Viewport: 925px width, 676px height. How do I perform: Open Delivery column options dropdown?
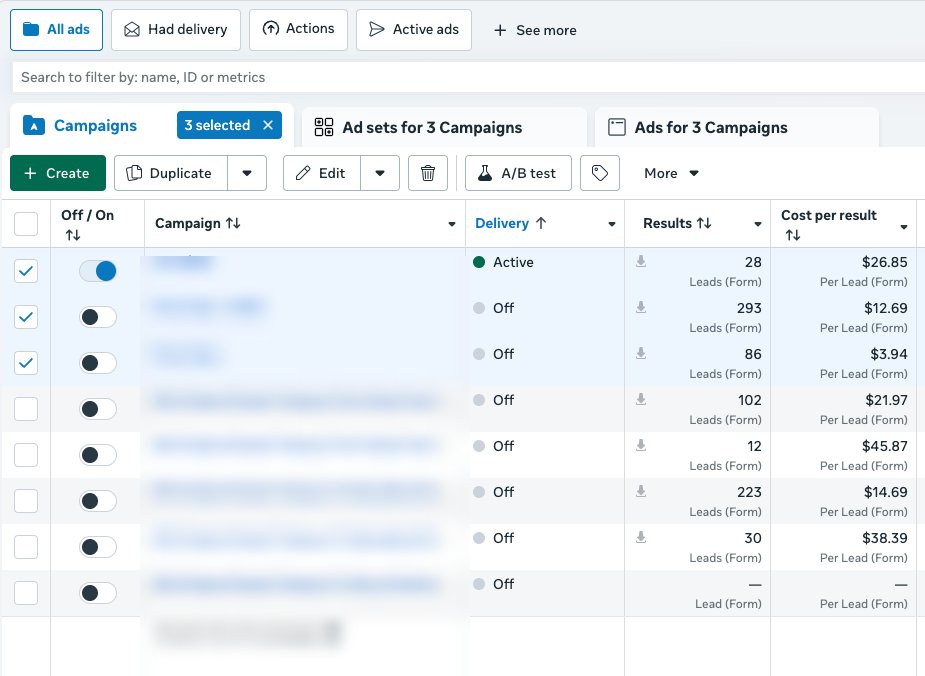[x=612, y=224]
